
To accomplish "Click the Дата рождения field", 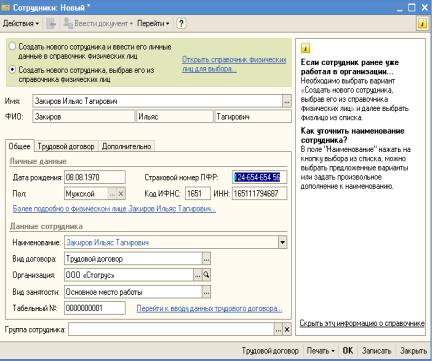I will pos(95,177).
